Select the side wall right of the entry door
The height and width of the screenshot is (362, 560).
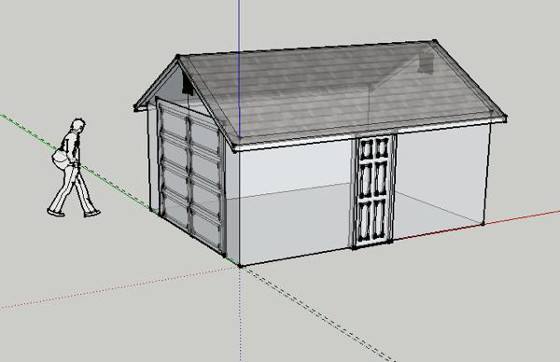(441, 179)
